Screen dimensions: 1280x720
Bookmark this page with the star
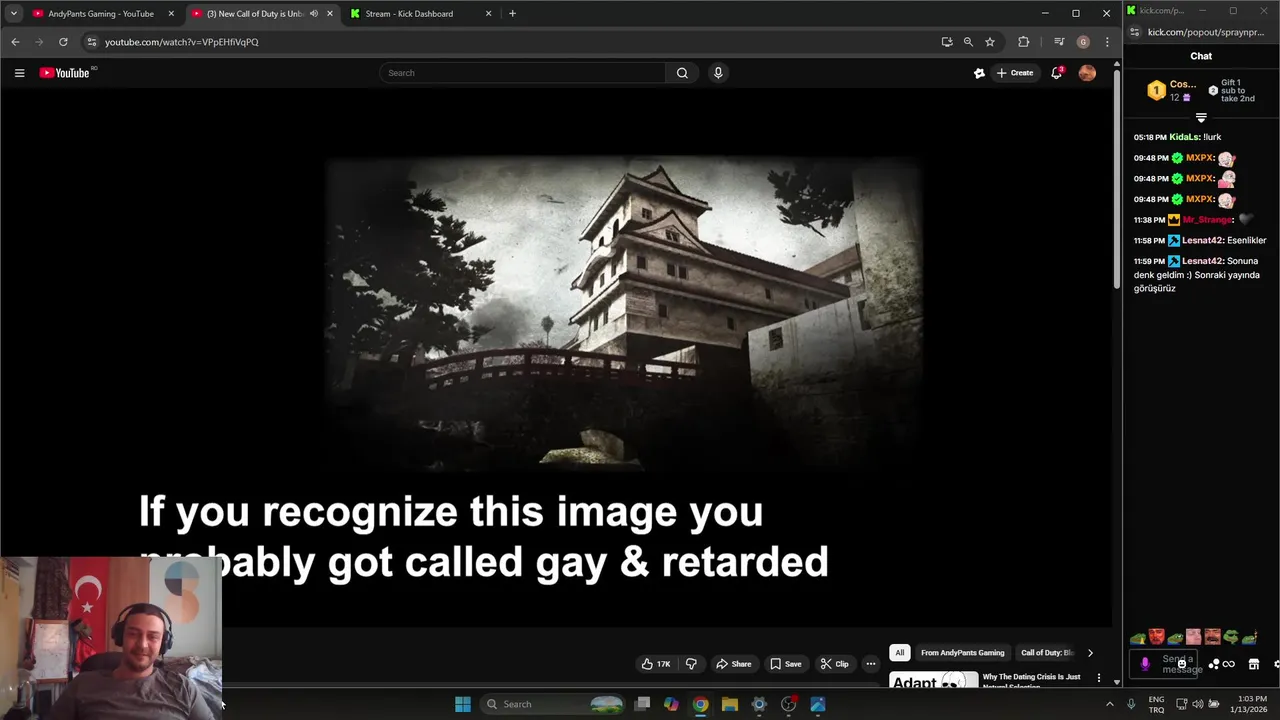pyautogui.click(x=990, y=42)
